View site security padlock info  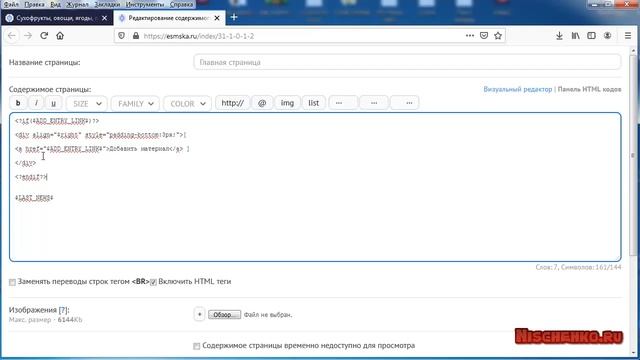(136, 36)
